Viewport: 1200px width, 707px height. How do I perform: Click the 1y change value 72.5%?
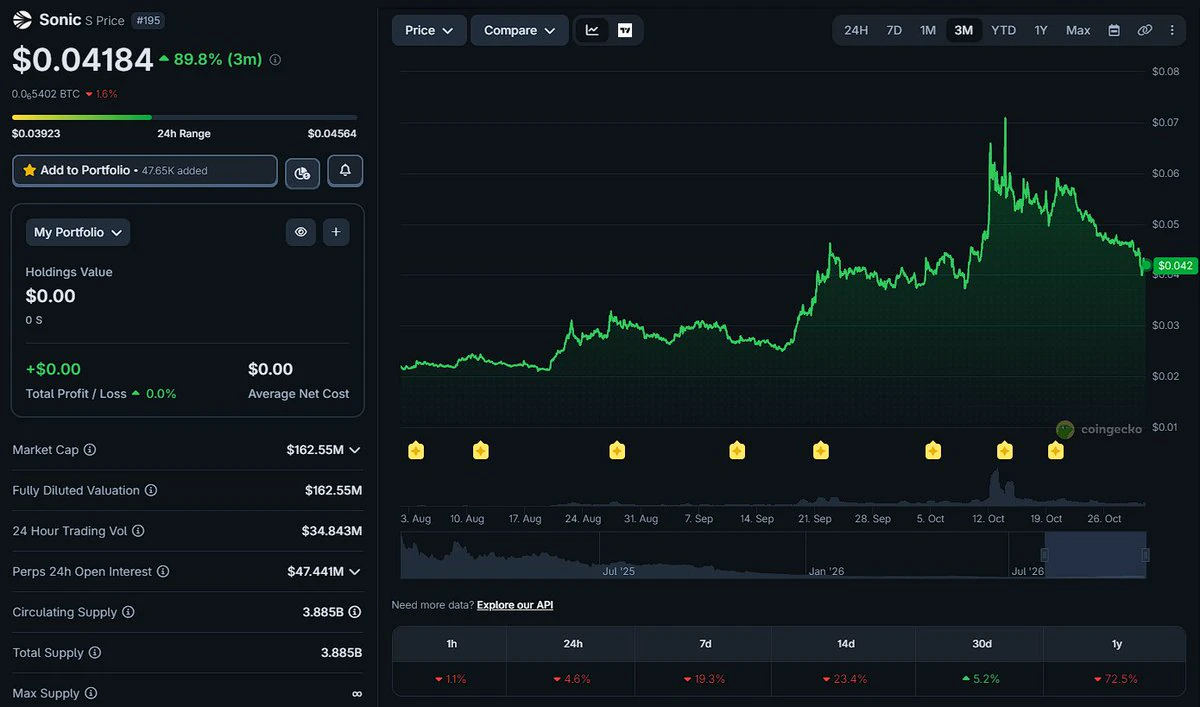tap(1116, 679)
